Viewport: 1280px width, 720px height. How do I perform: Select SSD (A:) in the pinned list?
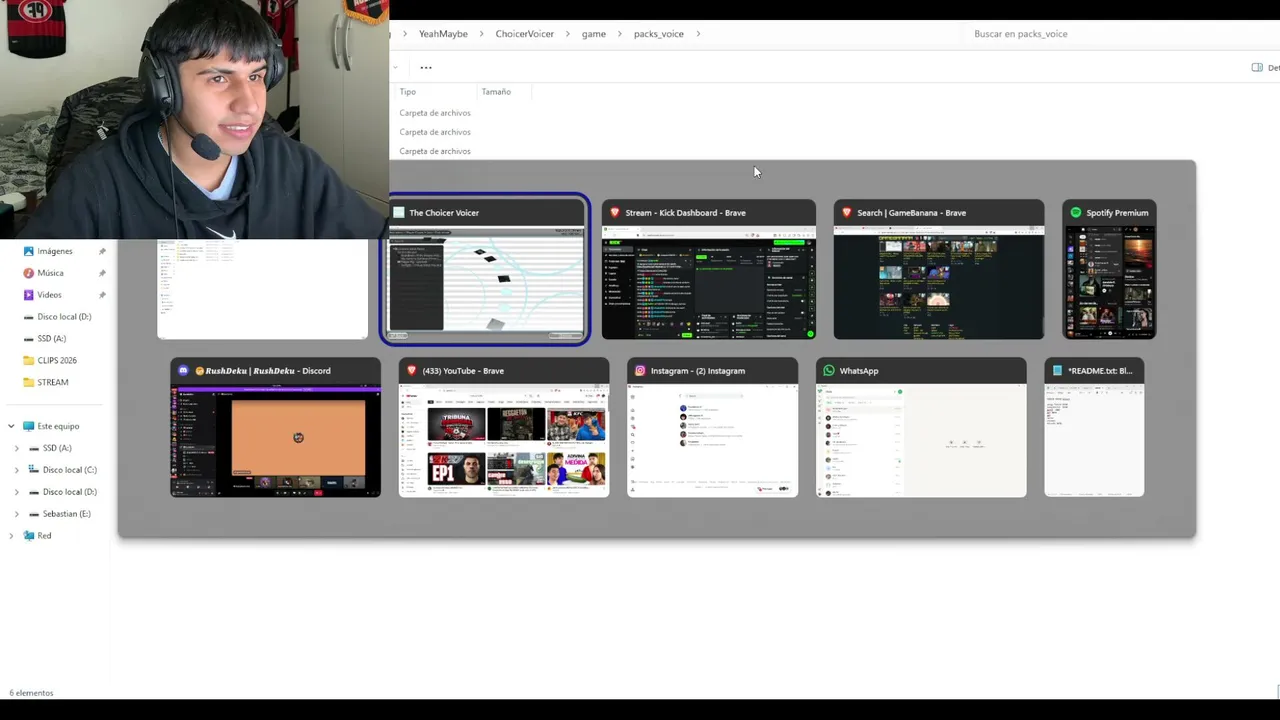point(52,339)
